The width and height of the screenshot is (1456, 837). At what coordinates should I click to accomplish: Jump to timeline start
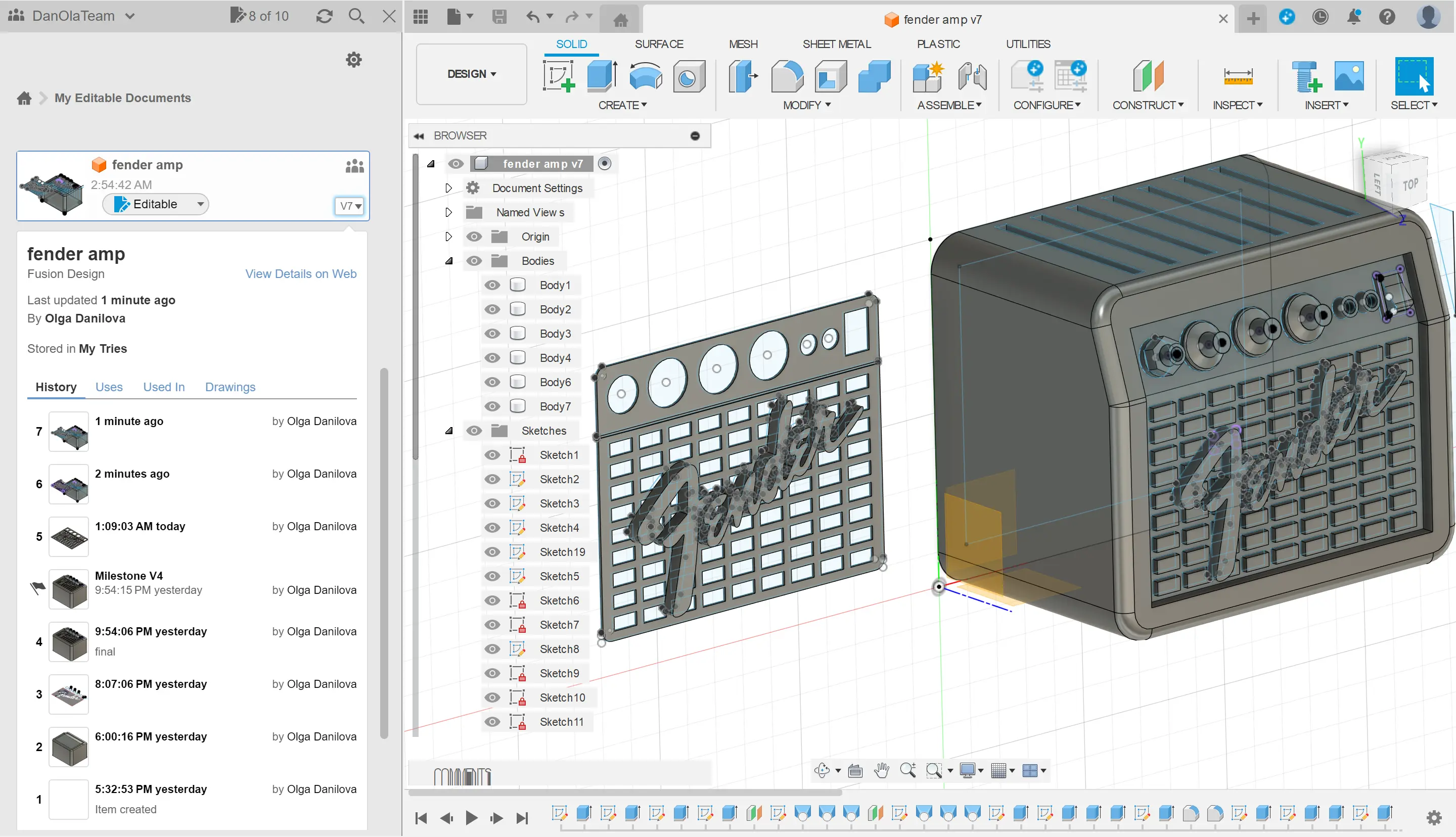[x=421, y=817]
